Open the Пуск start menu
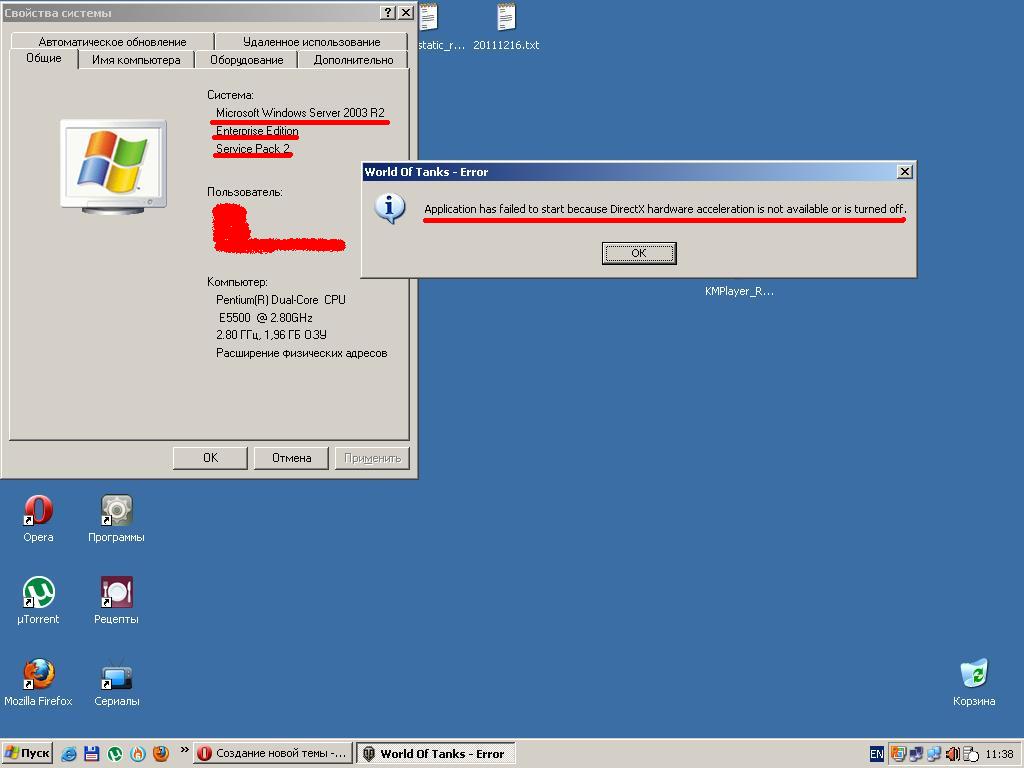This screenshot has height=768, width=1024. (x=27, y=754)
